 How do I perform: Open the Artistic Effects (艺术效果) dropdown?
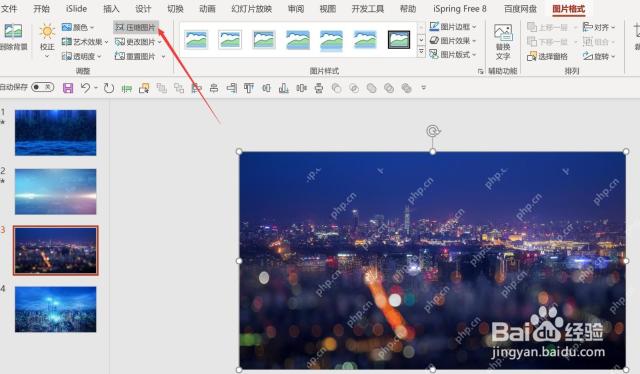click(x=85, y=42)
